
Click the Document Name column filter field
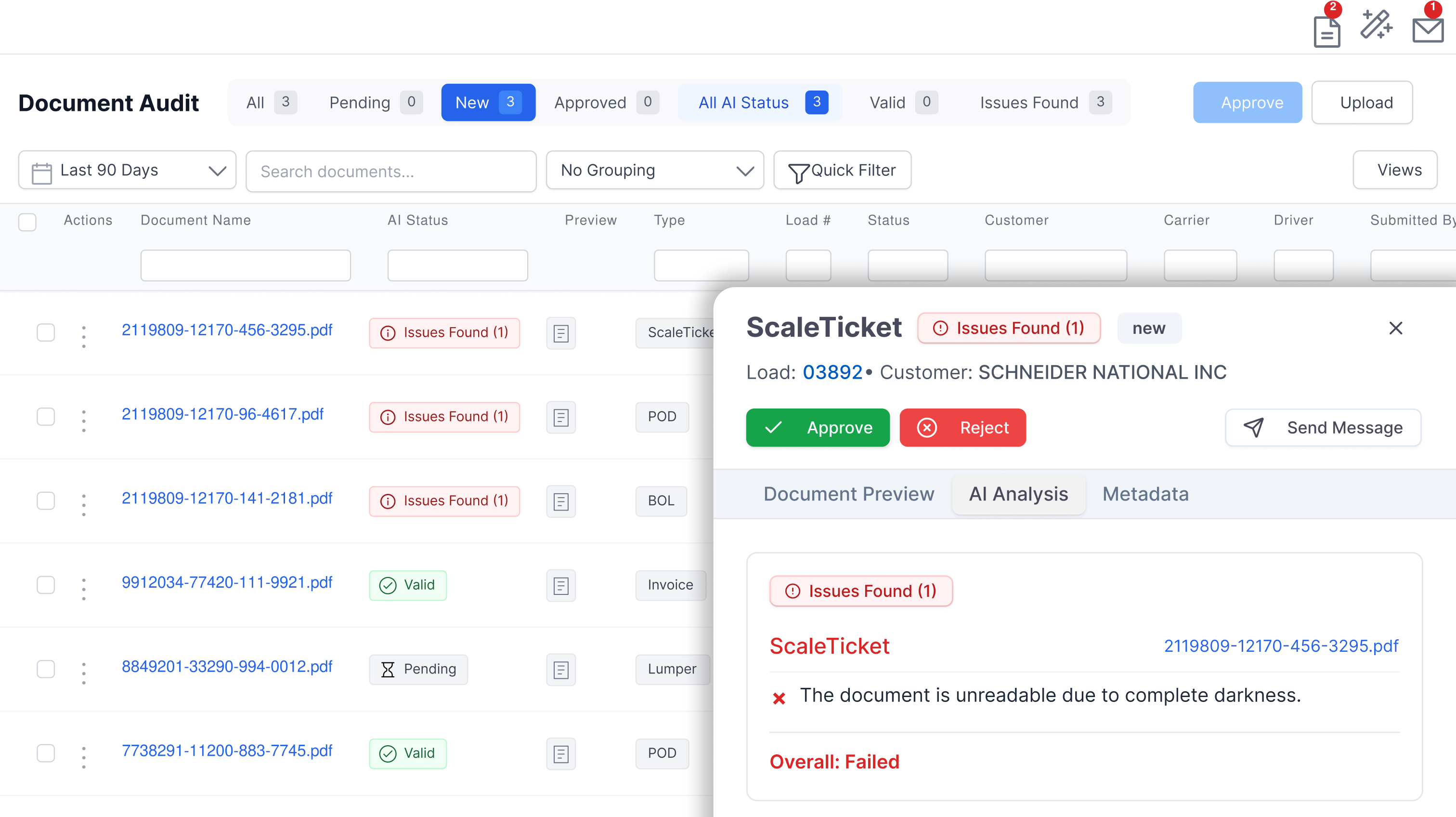[245, 265]
